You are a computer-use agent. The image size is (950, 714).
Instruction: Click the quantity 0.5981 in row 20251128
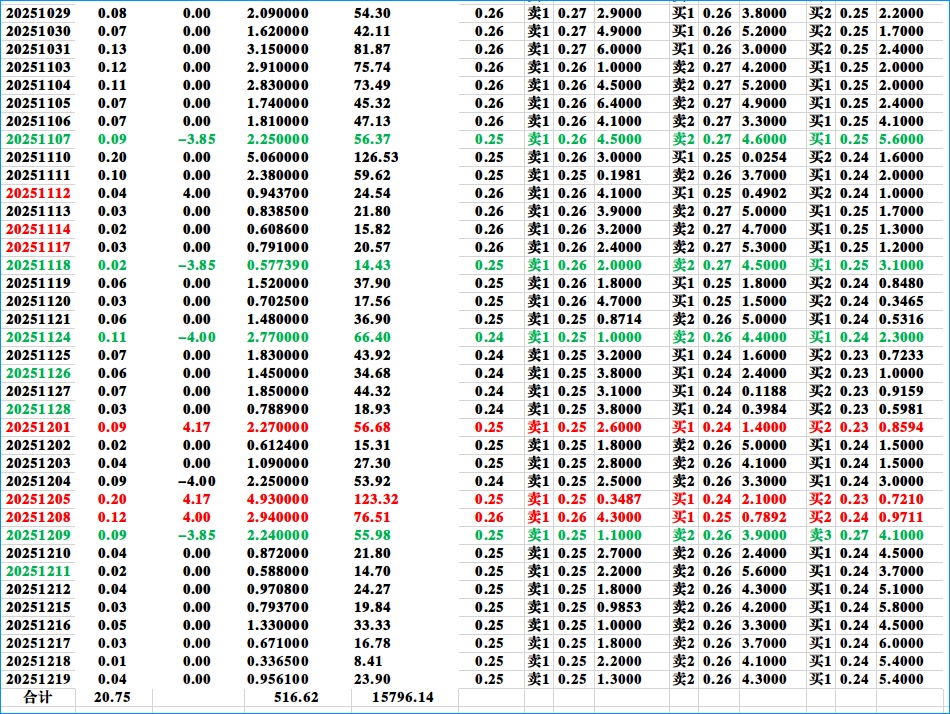(x=901, y=410)
